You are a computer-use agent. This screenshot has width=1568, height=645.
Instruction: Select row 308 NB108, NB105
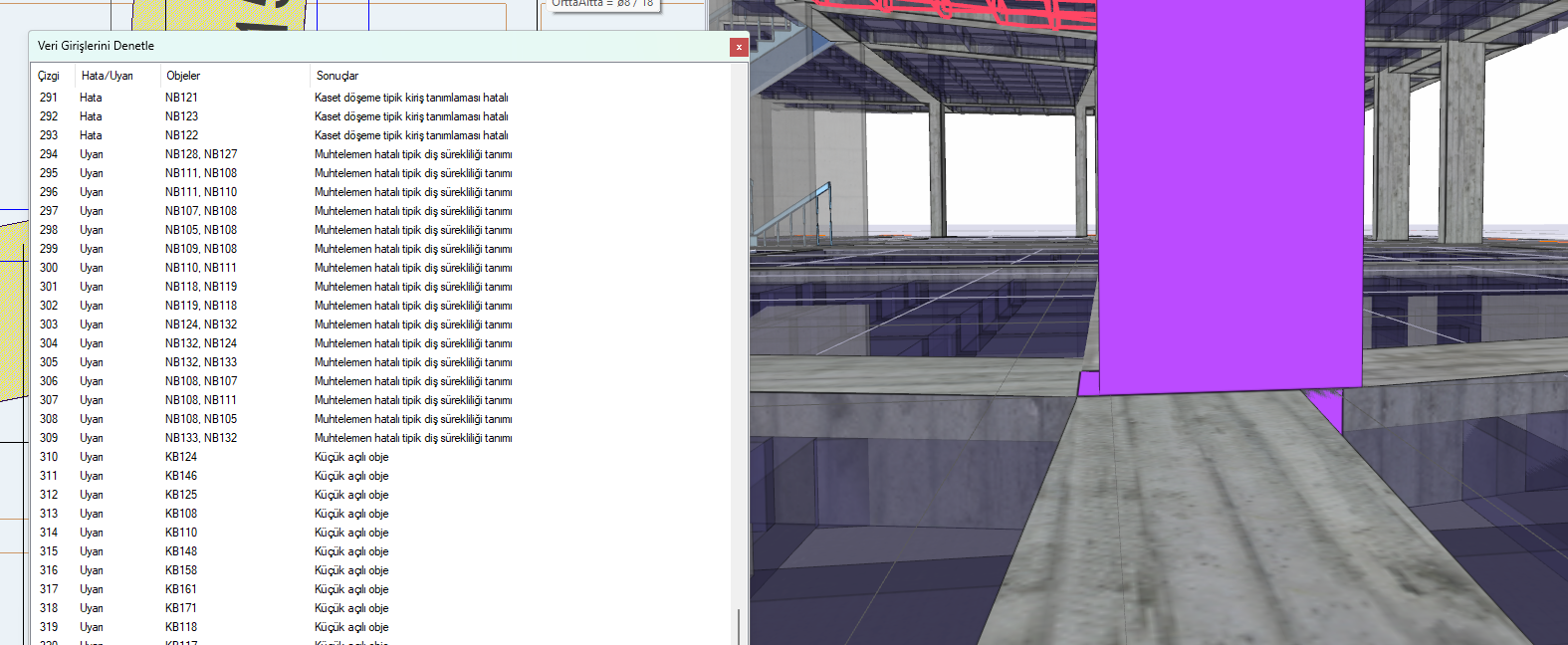[381, 419]
